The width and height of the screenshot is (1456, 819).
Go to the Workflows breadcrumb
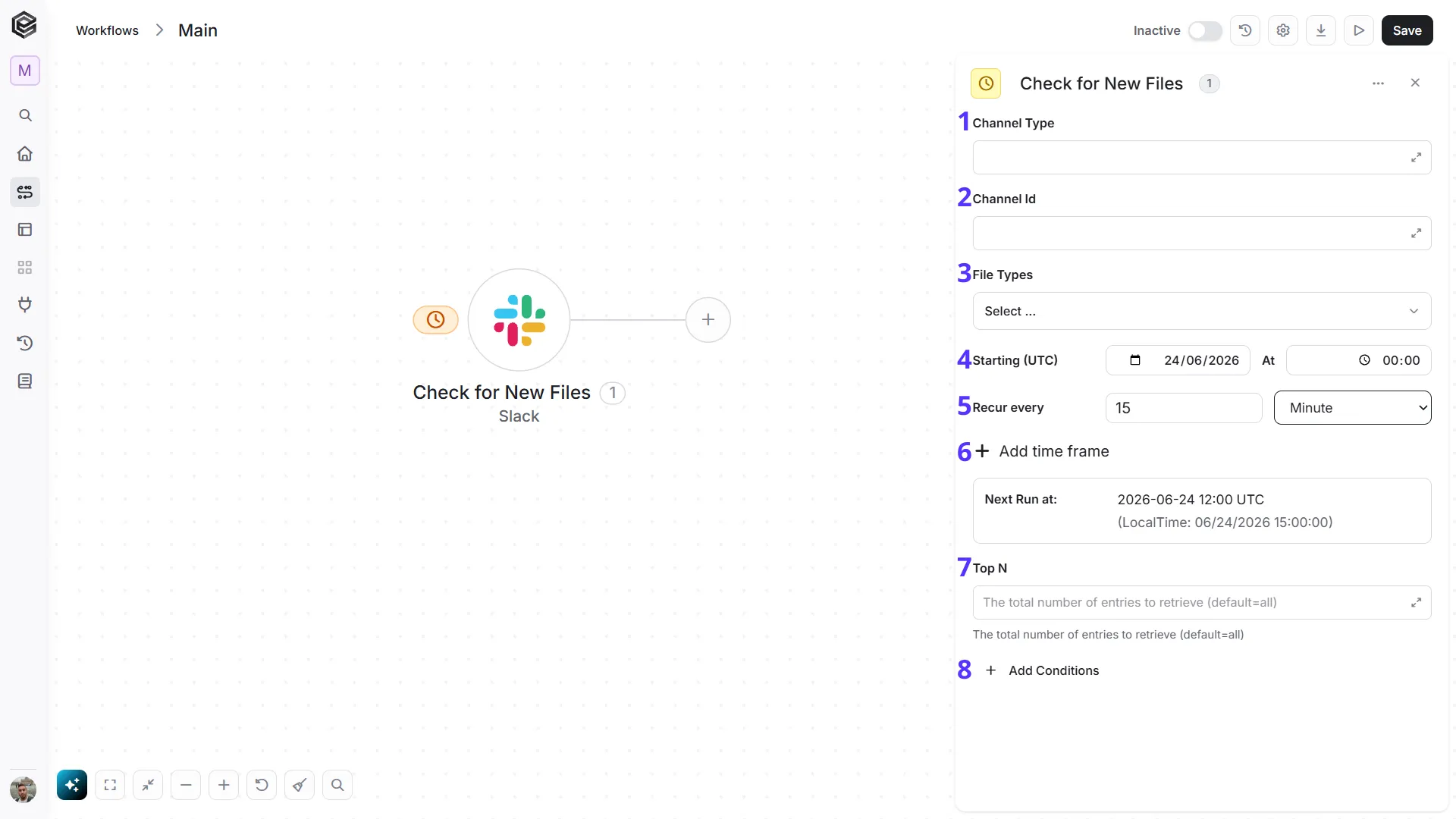click(x=107, y=30)
